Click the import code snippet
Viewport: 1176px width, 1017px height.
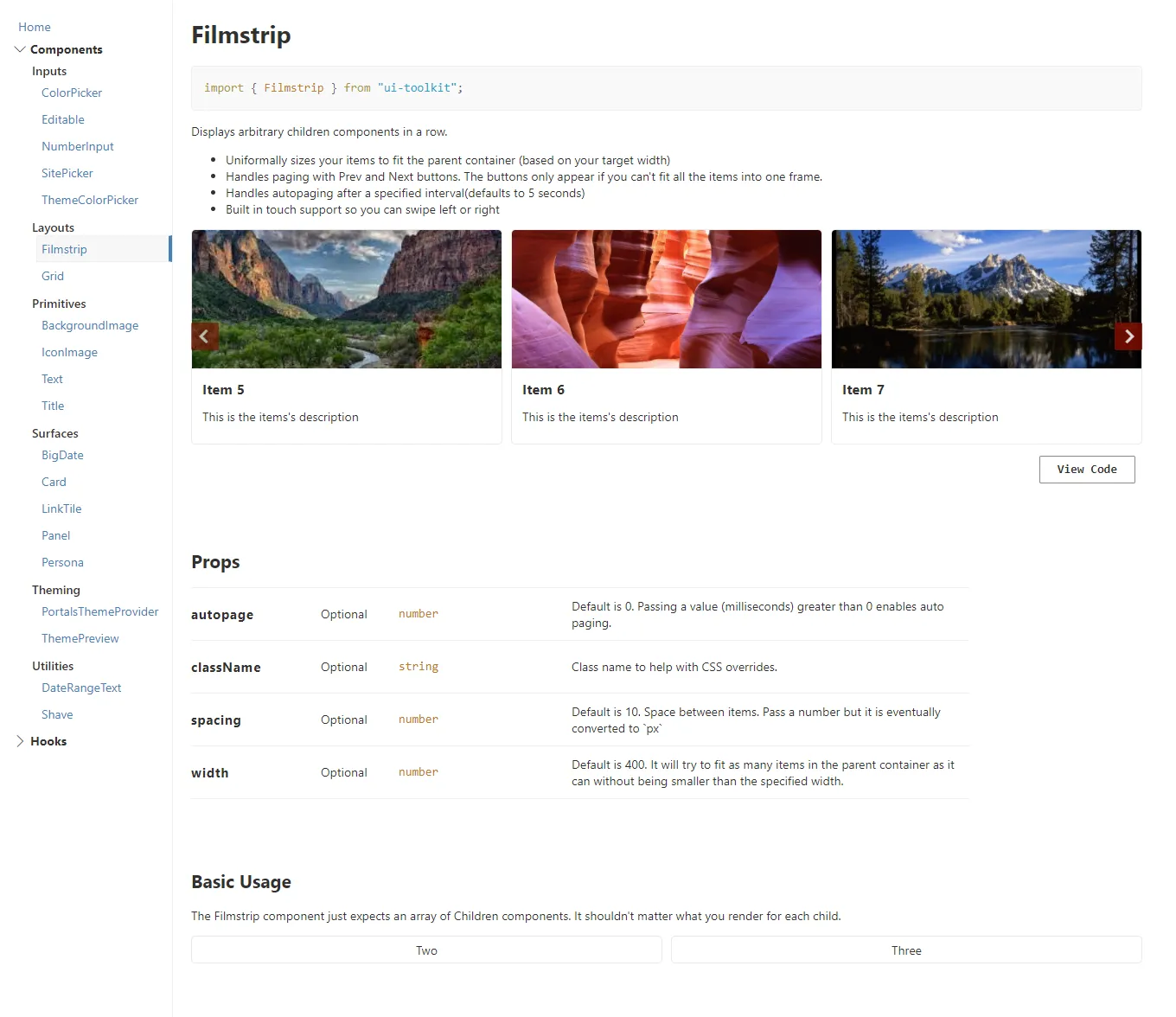[x=667, y=88]
